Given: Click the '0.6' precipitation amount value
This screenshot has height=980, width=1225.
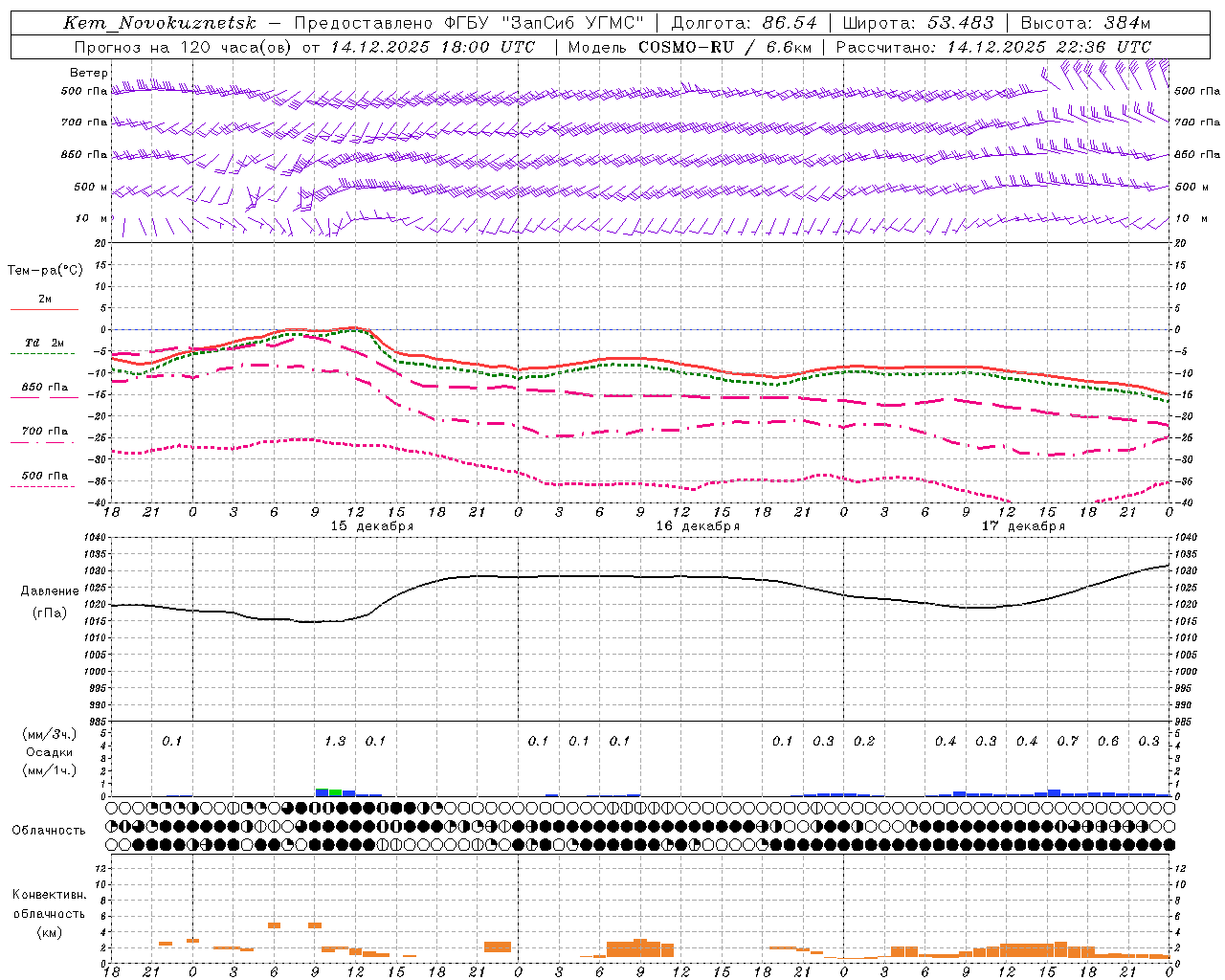Looking at the screenshot, I should coord(1108,741).
